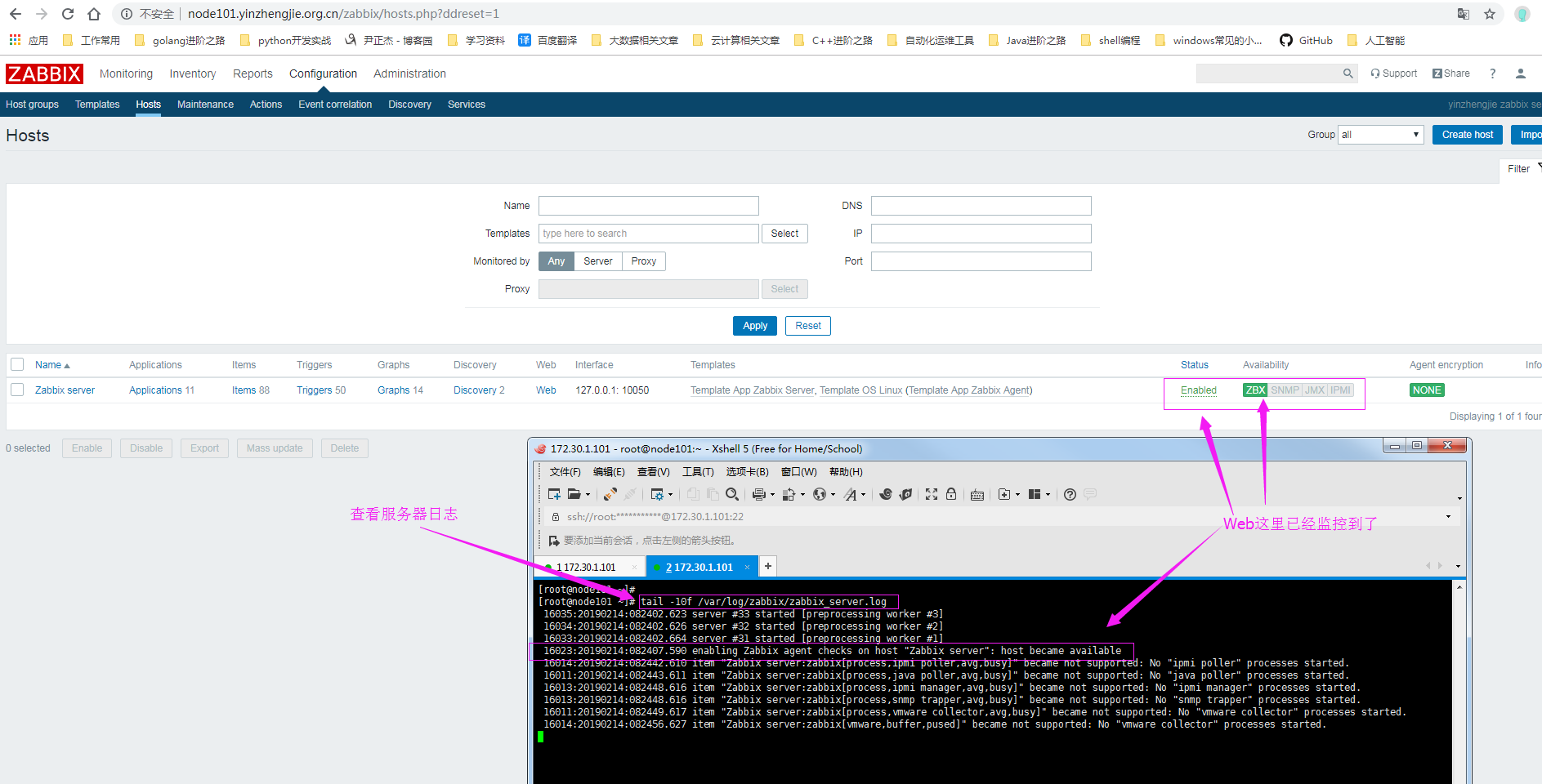The image size is (1542, 784).
Task: Add a new Xshell tab with plus
Action: (x=767, y=566)
